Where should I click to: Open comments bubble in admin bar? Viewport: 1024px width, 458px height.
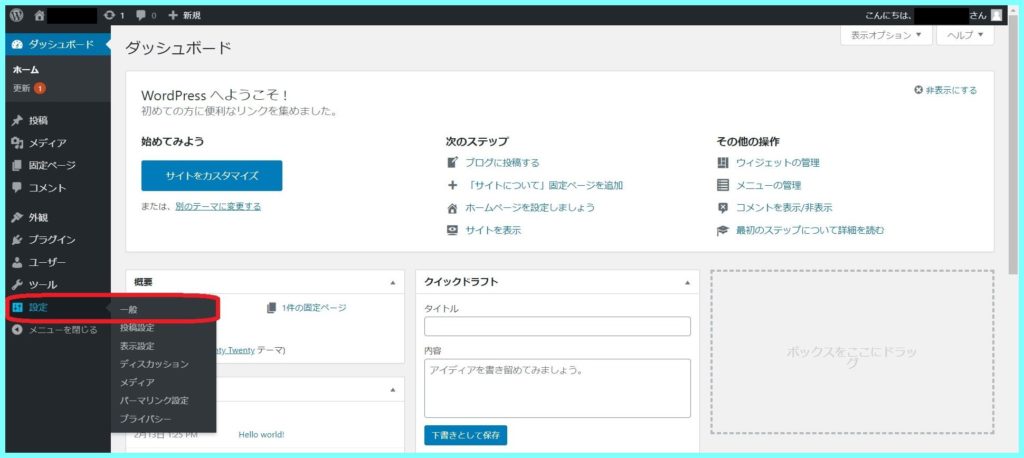pos(146,15)
